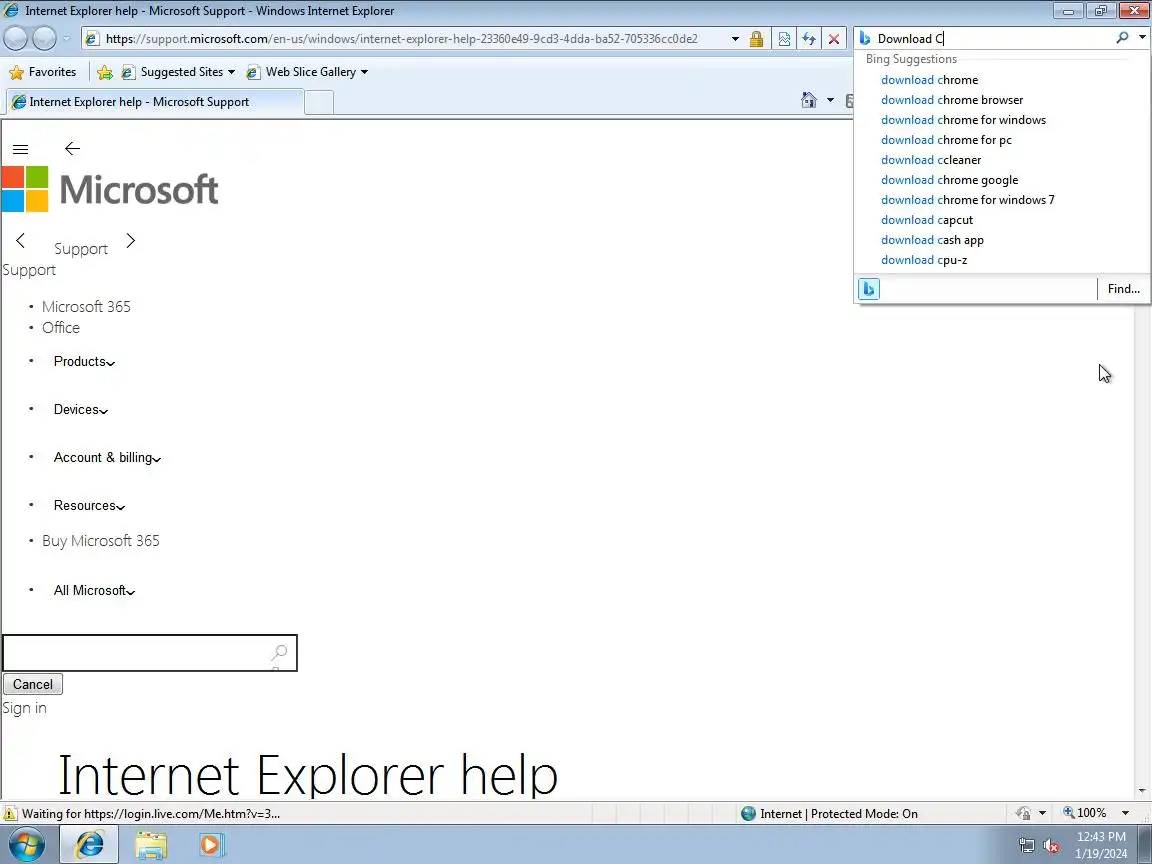
Task: Click the Sign in link
Action: coord(24,708)
